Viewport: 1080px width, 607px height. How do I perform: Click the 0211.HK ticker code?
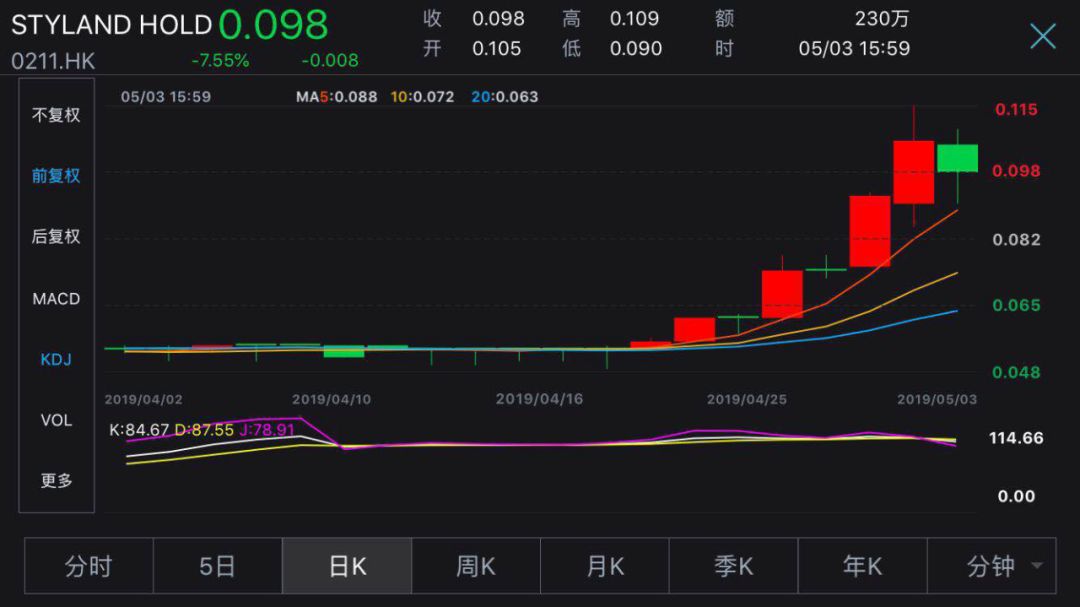53,61
